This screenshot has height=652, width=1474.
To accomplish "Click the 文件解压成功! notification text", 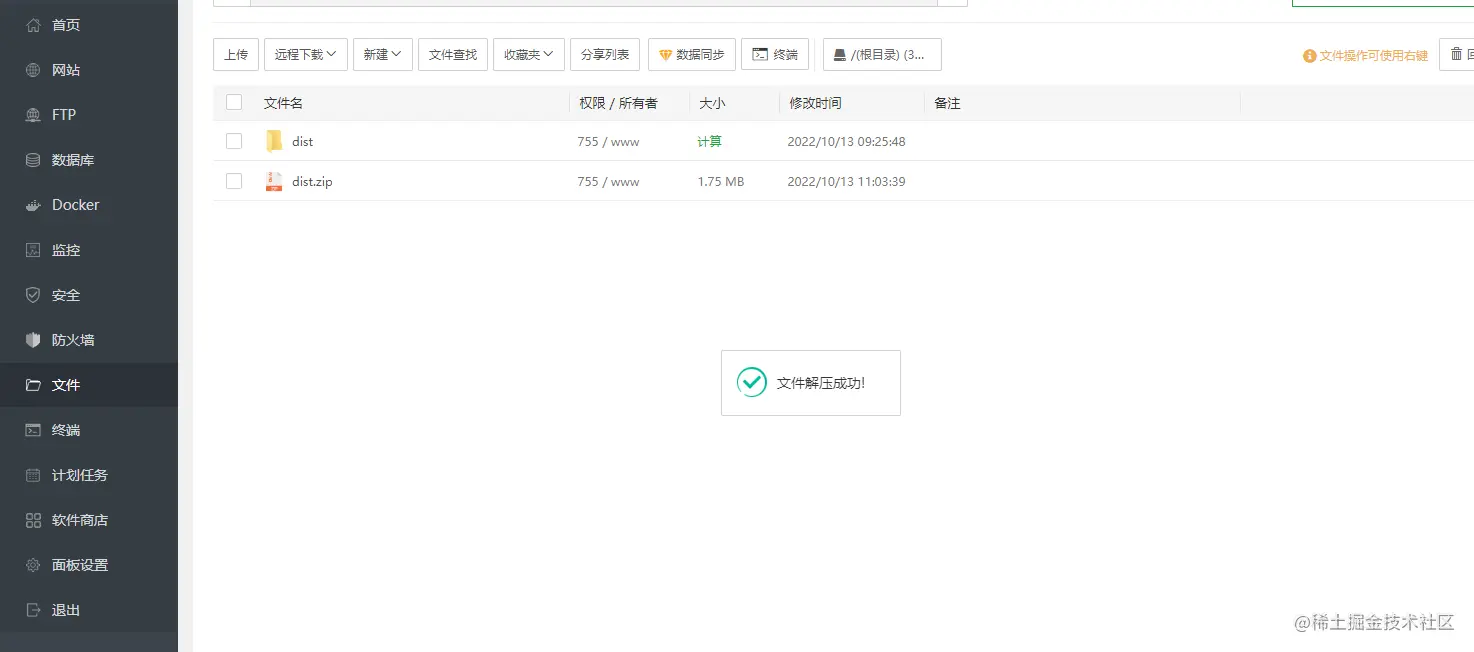I will click(821, 383).
